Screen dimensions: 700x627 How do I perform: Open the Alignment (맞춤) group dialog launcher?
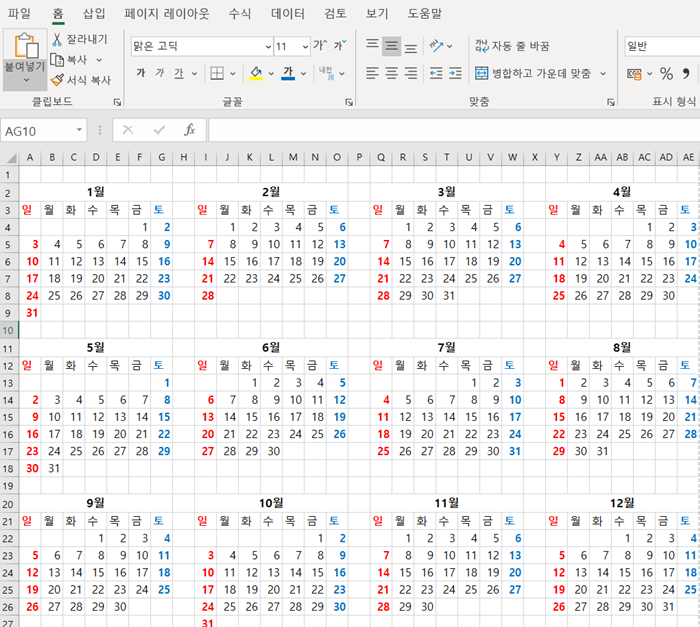(x=611, y=103)
